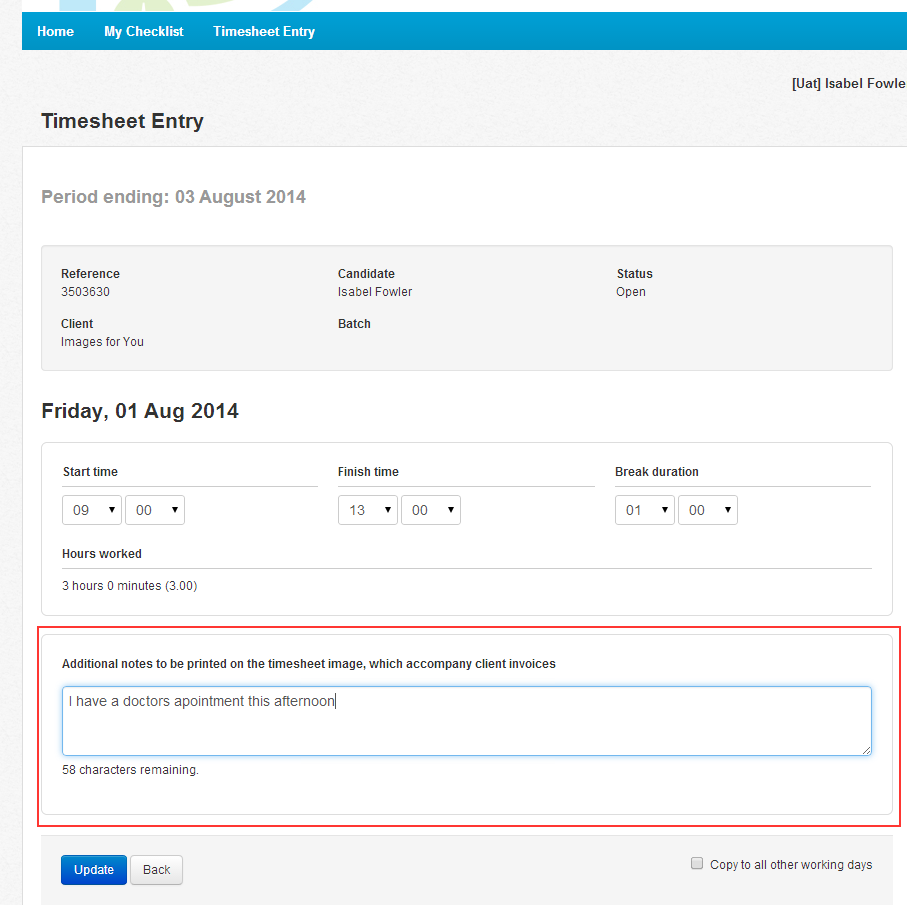The height and width of the screenshot is (905, 907).
Task: Expand the Finish time minutes dropdown
Action: (x=430, y=510)
